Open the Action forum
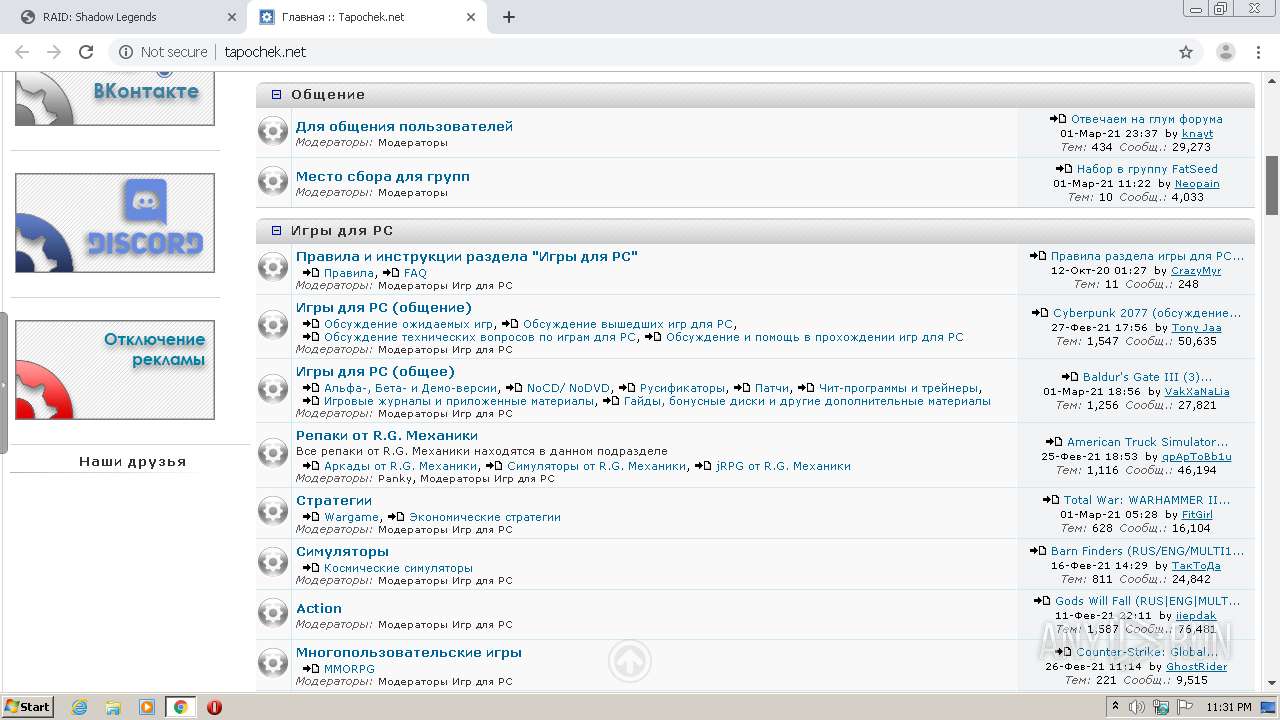Image resolution: width=1280 pixels, height=720 pixels. click(x=318, y=609)
